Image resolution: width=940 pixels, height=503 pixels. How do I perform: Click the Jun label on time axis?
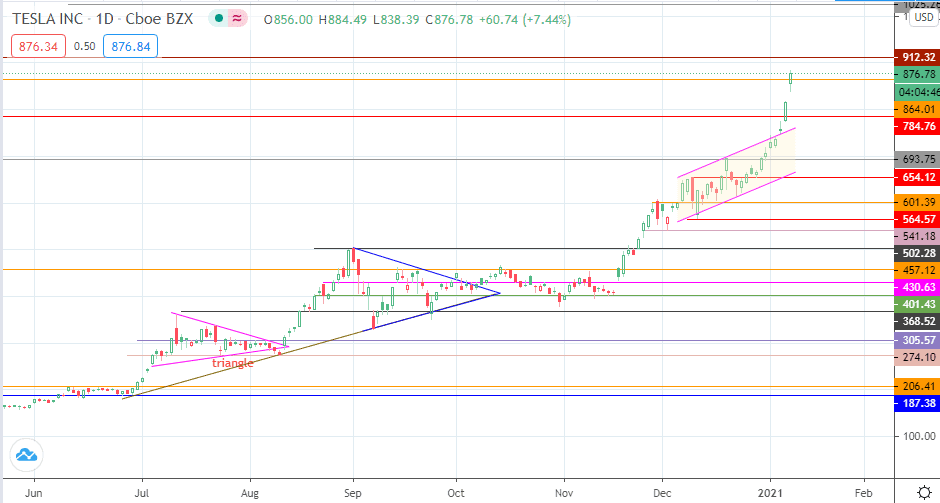pyautogui.click(x=34, y=493)
